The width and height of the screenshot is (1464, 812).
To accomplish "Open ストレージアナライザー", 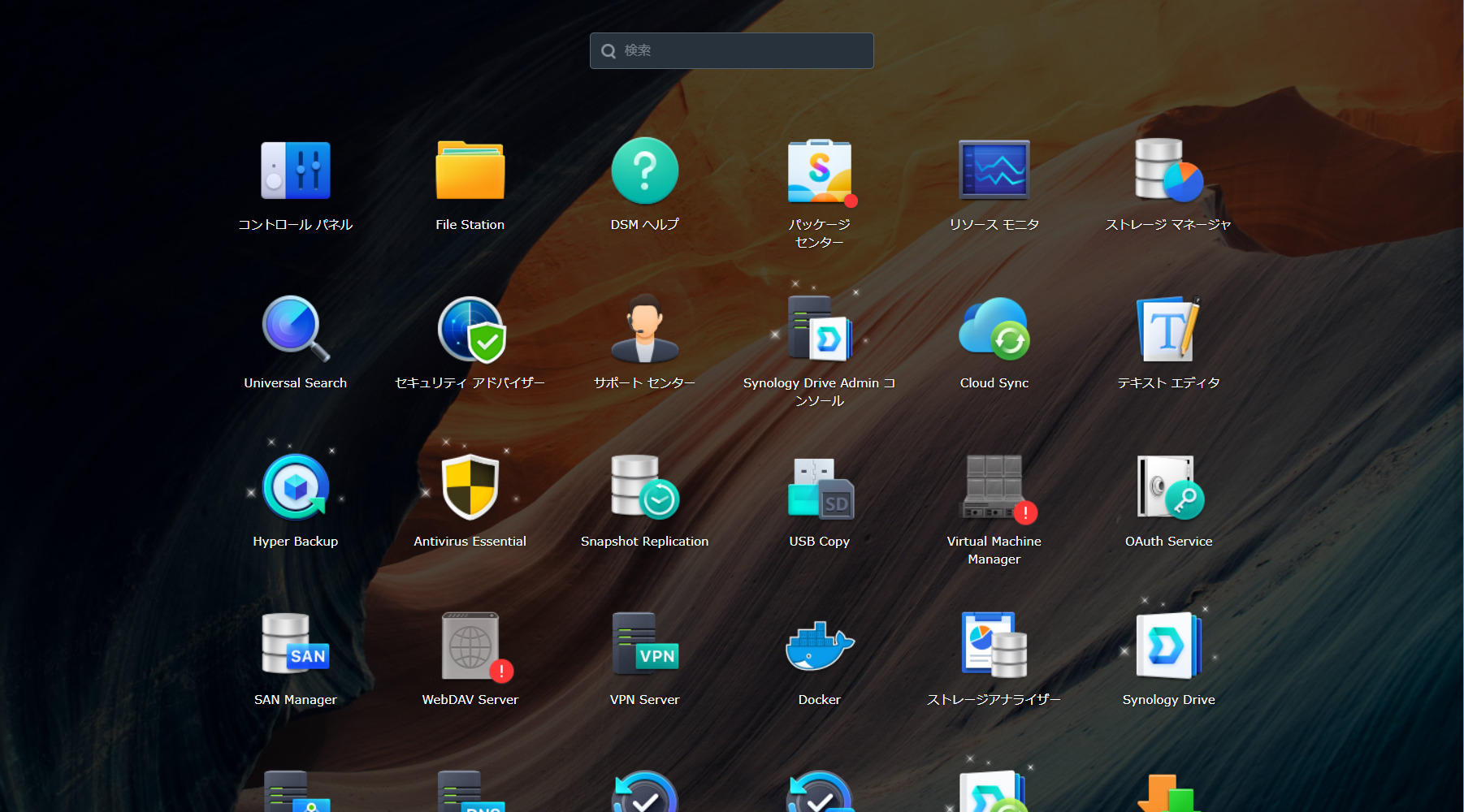I will click(994, 646).
